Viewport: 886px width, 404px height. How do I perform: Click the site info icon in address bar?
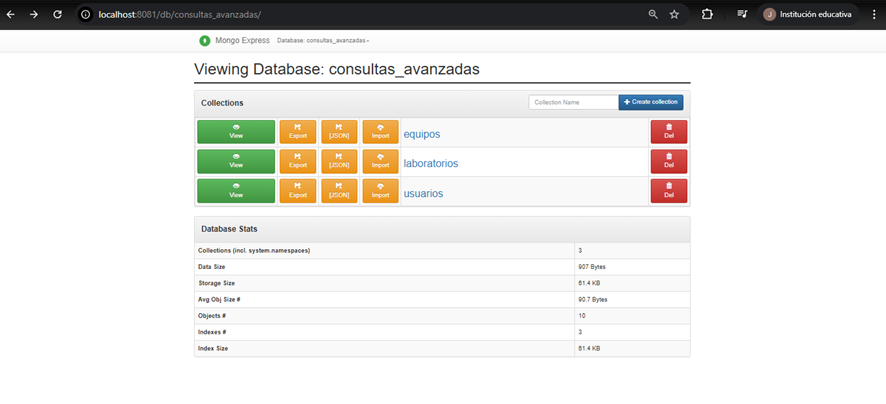[85, 15]
